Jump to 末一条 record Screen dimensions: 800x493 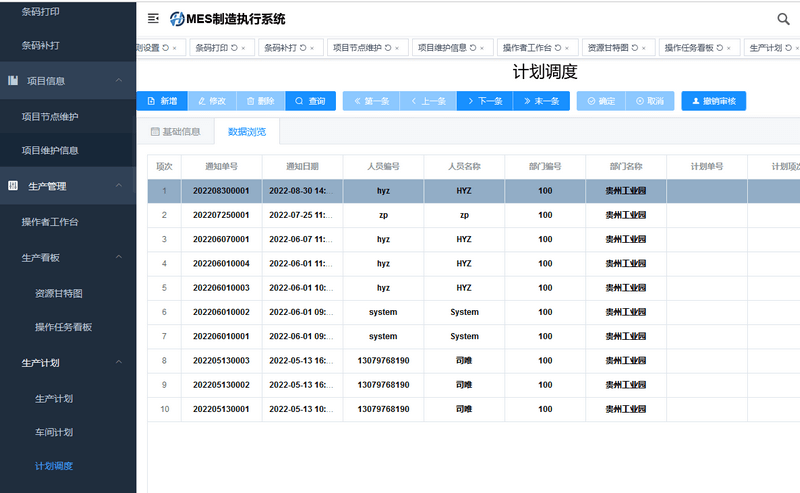541,101
